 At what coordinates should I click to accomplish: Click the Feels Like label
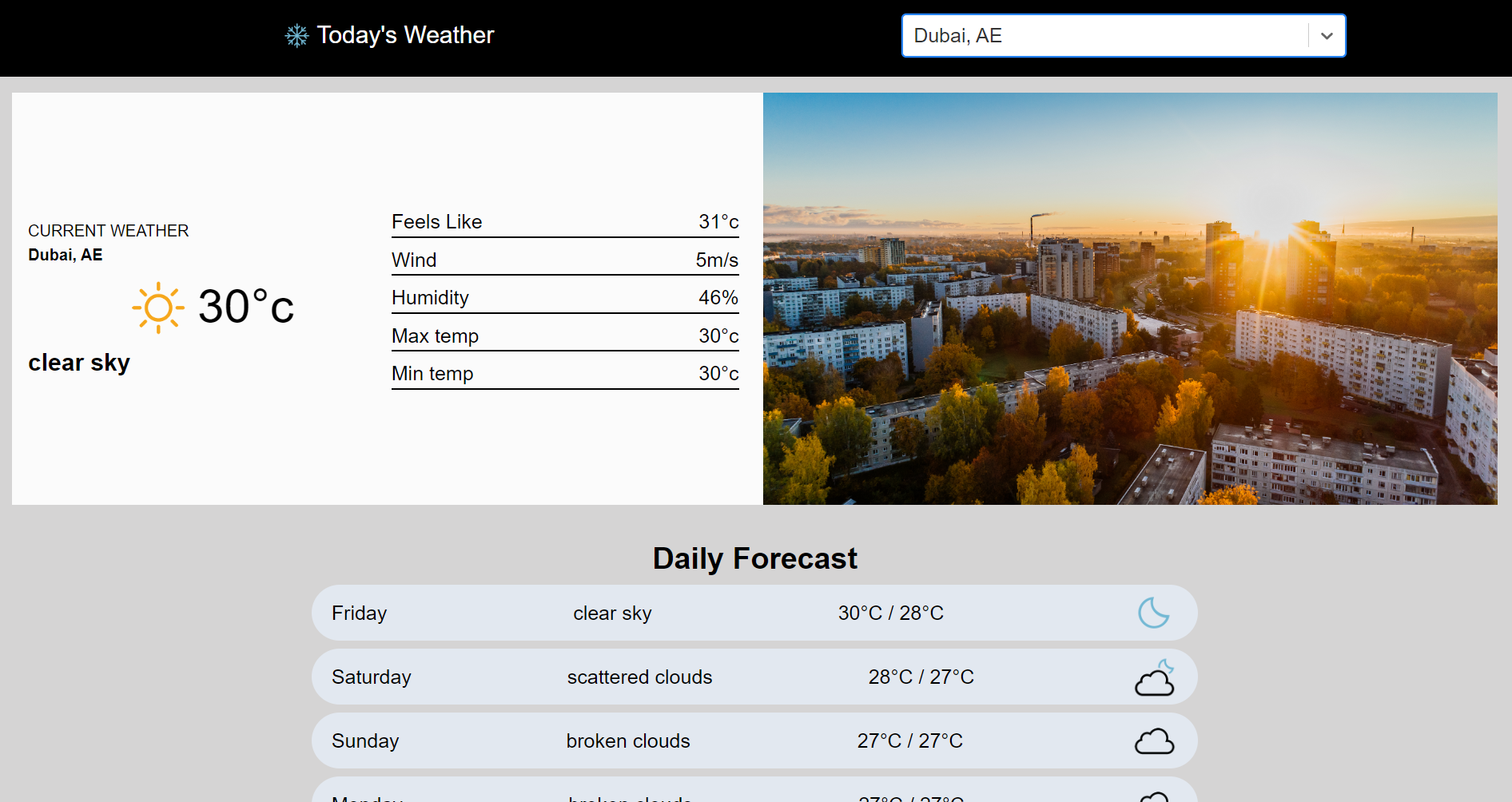click(436, 222)
